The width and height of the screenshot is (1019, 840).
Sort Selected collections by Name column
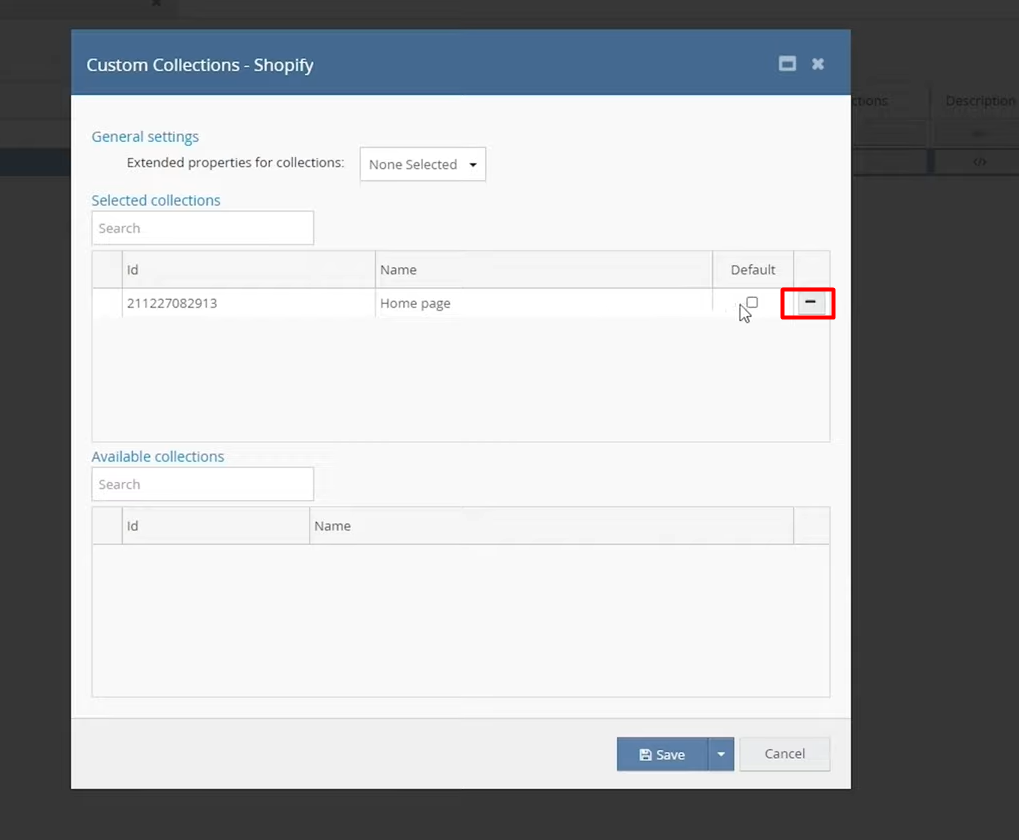(543, 270)
